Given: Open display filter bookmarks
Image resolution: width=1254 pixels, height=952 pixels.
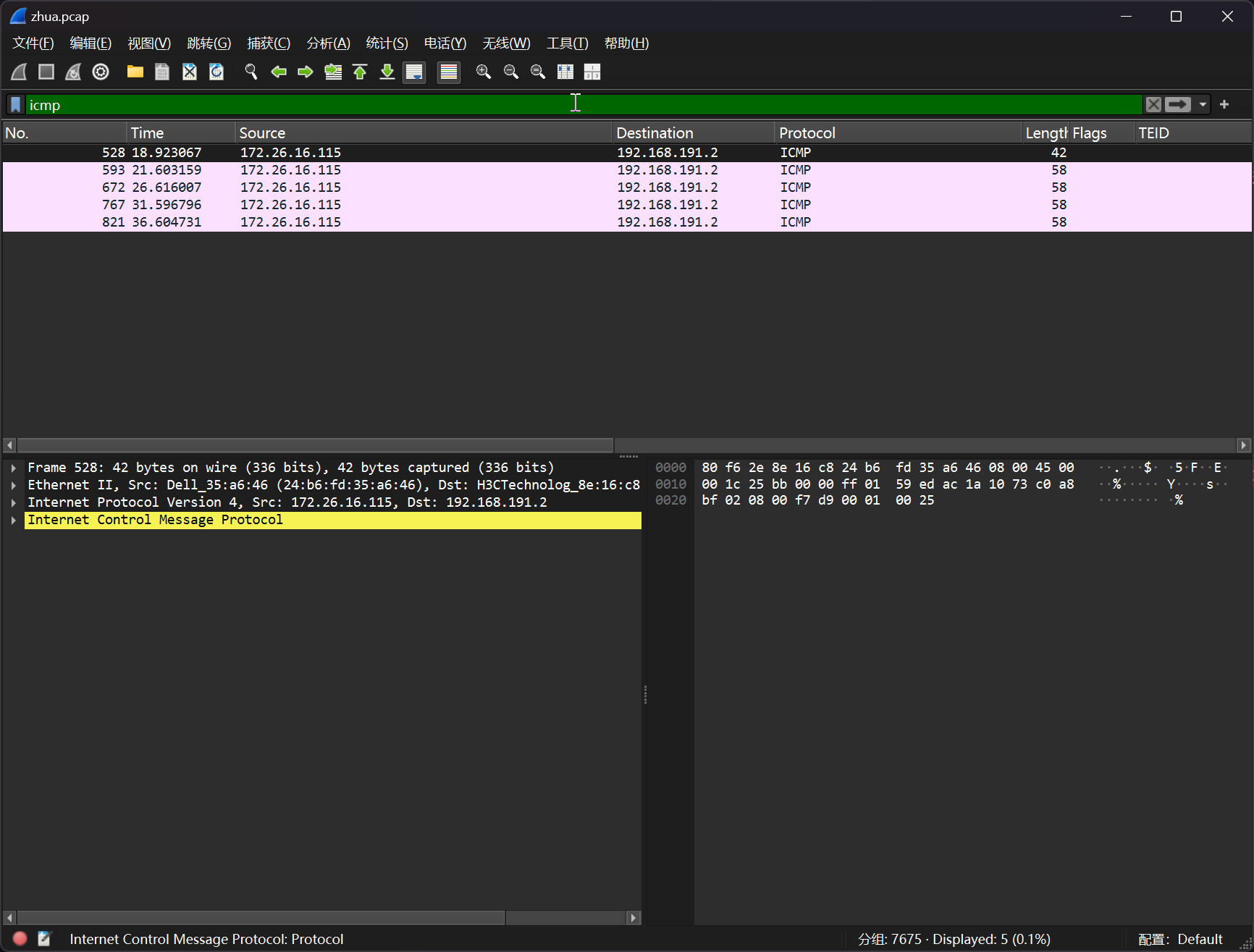Looking at the screenshot, I should [16, 105].
